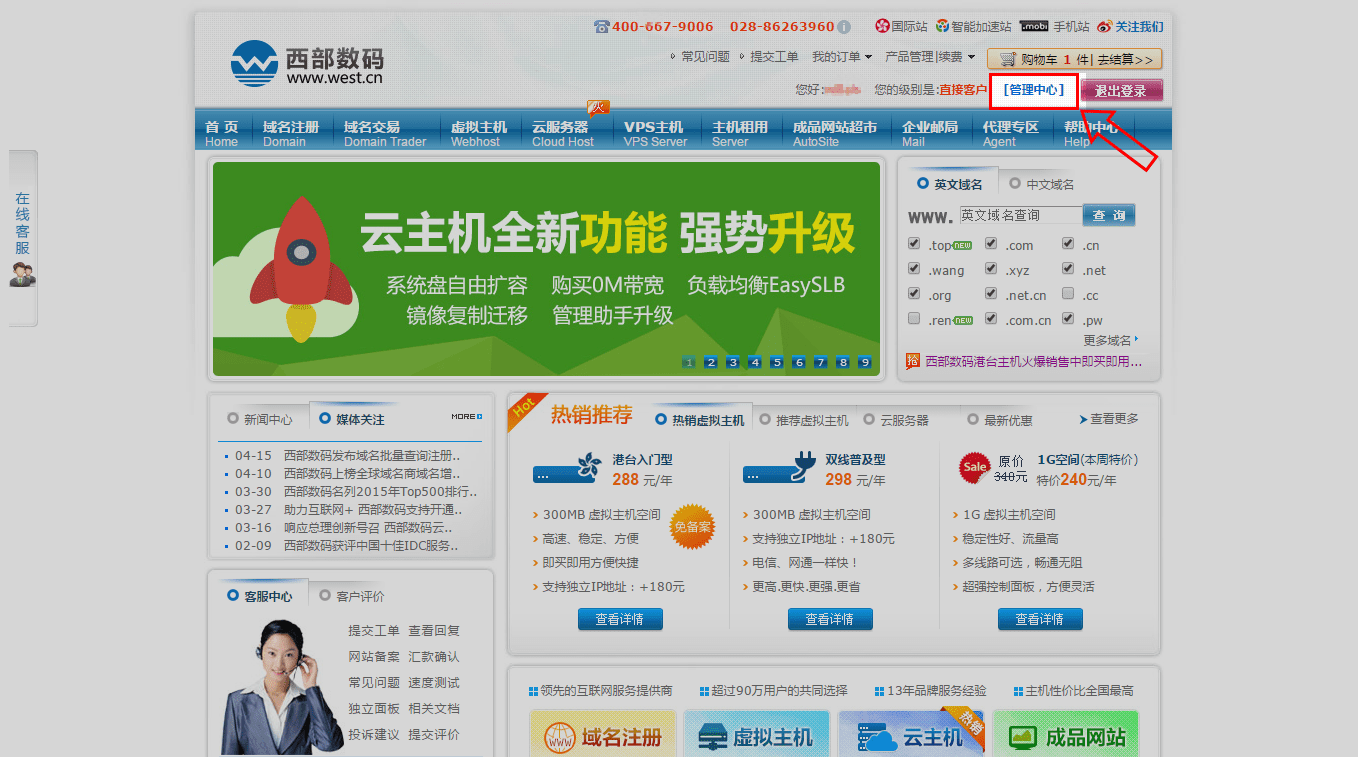Image resolution: width=1358 pixels, height=757 pixels.
Task: Click announcement icon beside 港台主机 notice
Action: [913, 361]
